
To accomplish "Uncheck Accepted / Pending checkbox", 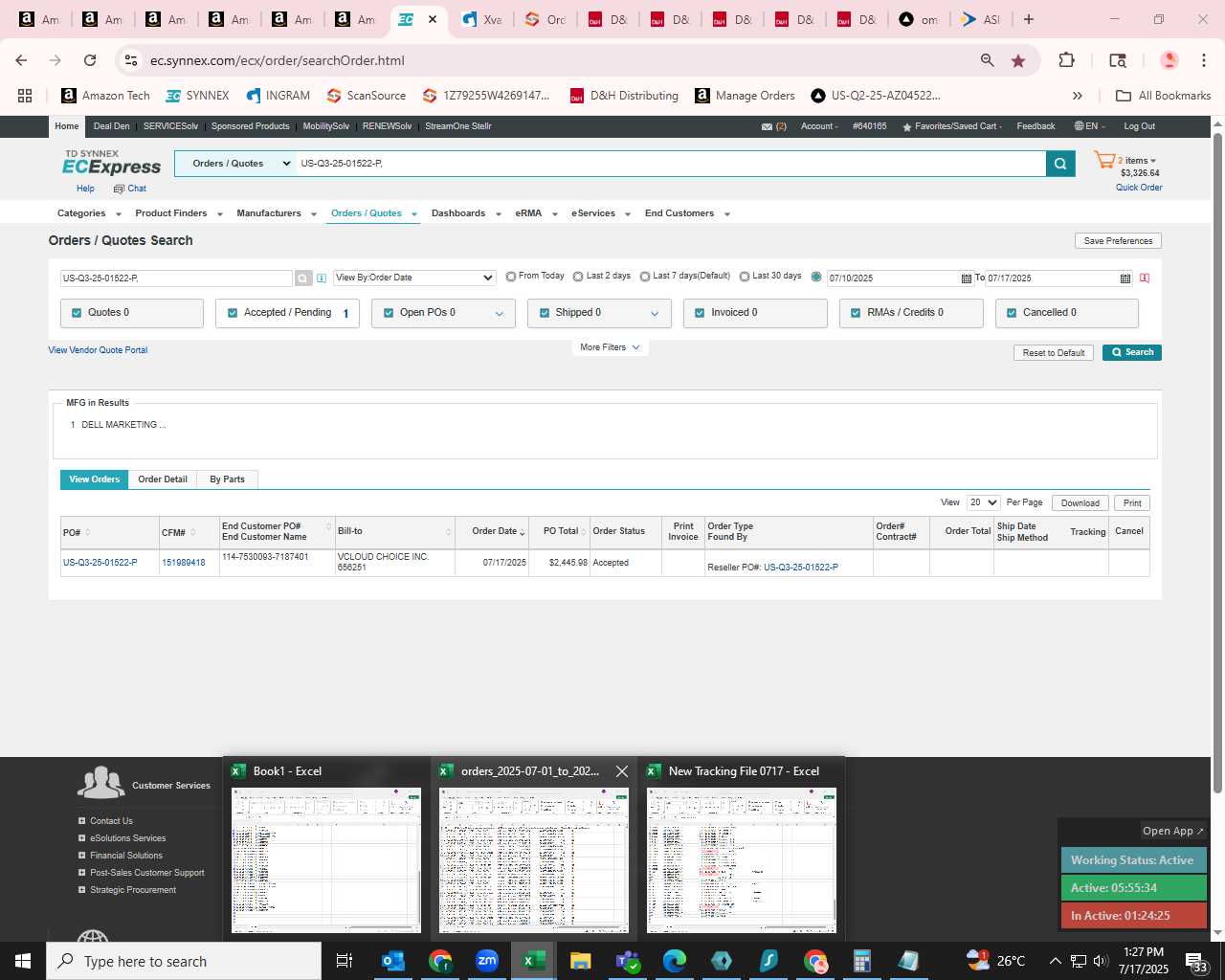I will tap(233, 313).
